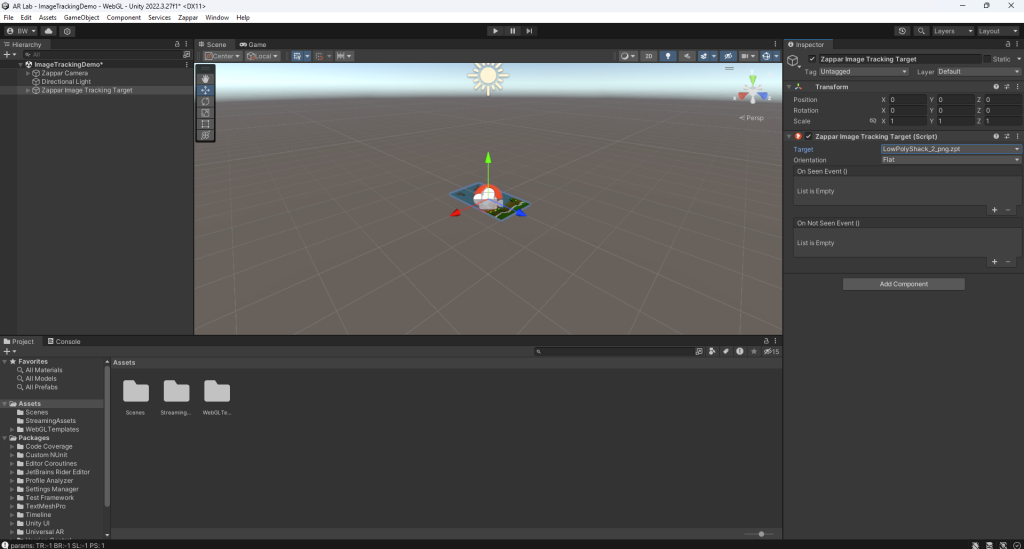Image resolution: width=1024 pixels, height=549 pixels.
Task: Toggle 2D view mode
Action: [x=649, y=56]
